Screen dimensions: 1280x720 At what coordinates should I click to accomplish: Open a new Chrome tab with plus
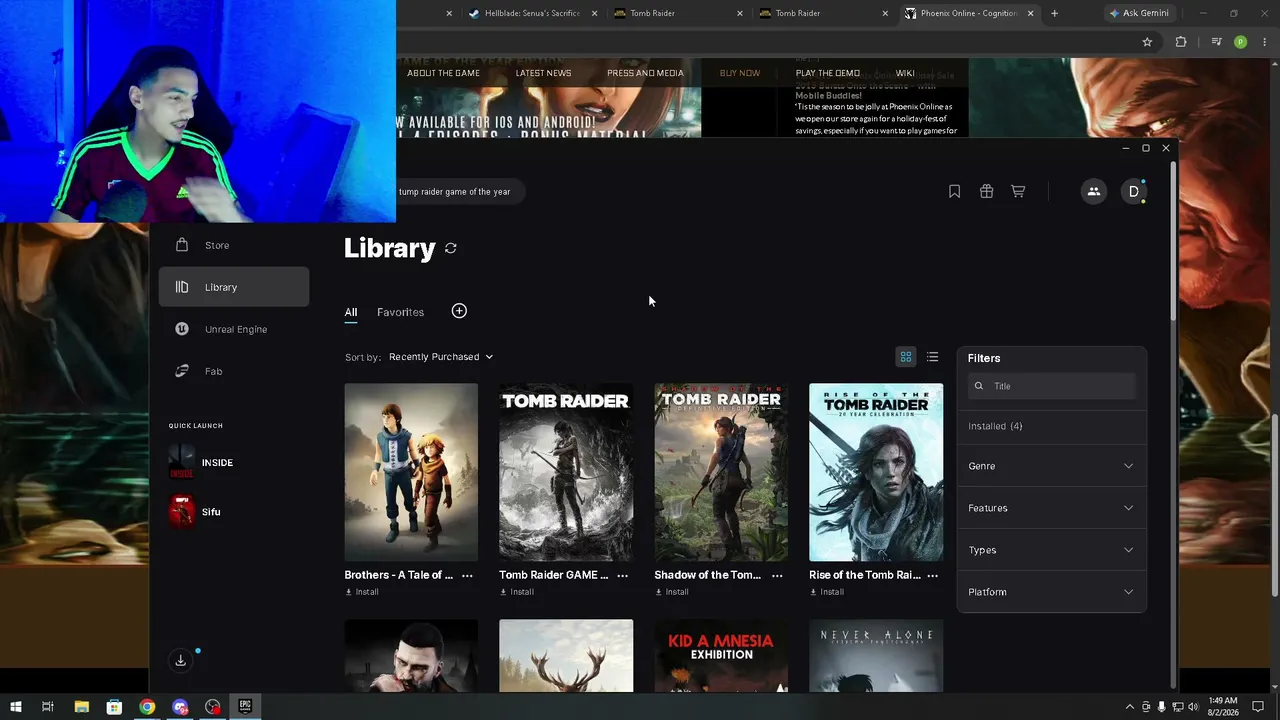point(1054,13)
